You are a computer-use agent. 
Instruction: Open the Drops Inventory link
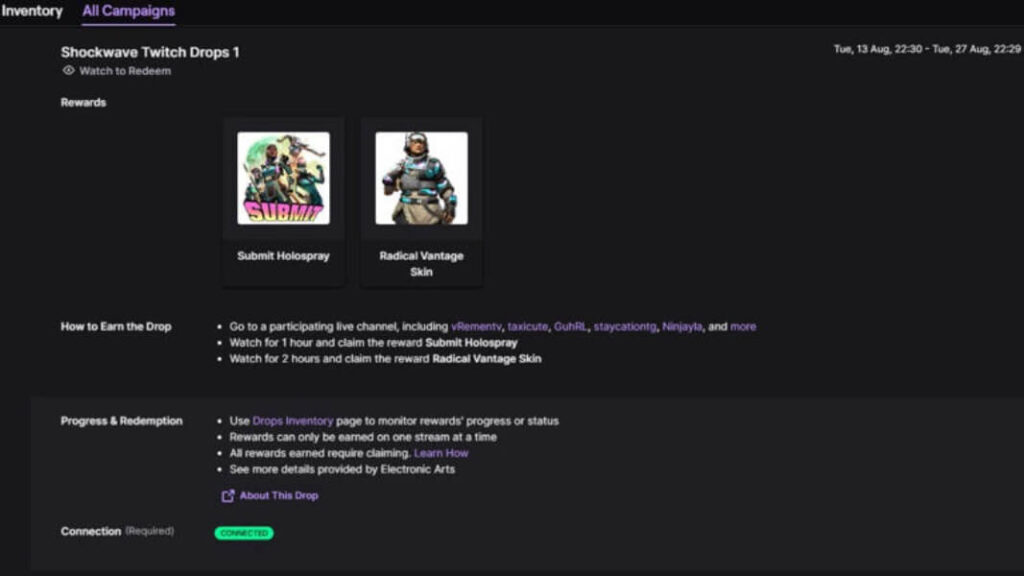click(293, 421)
